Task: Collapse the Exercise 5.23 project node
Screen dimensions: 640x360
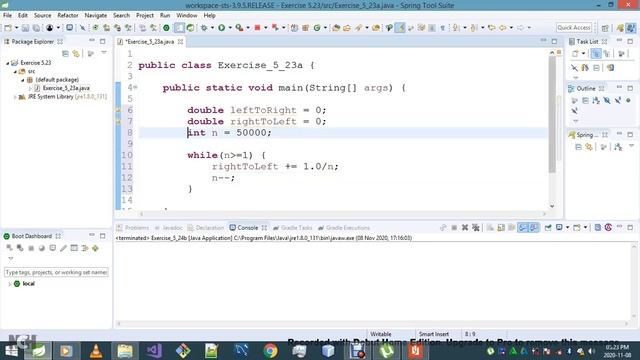Action: [x=7, y=63]
